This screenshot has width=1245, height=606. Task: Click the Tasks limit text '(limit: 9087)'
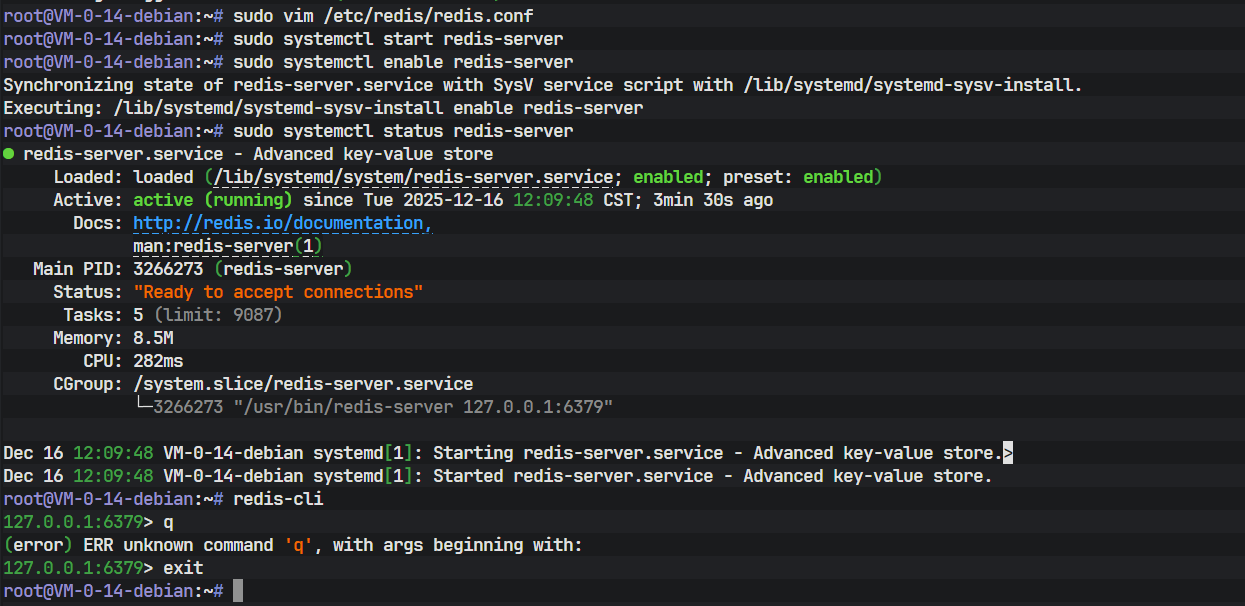[x=218, y=315]
